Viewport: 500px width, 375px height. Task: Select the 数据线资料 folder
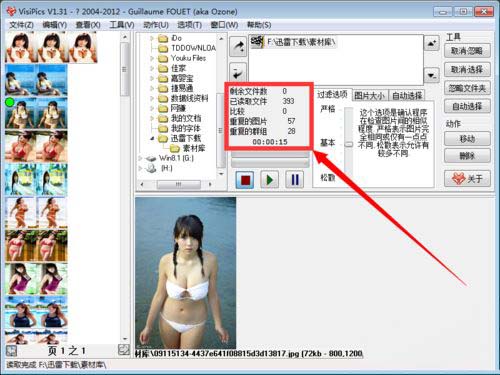click(183, 98)
